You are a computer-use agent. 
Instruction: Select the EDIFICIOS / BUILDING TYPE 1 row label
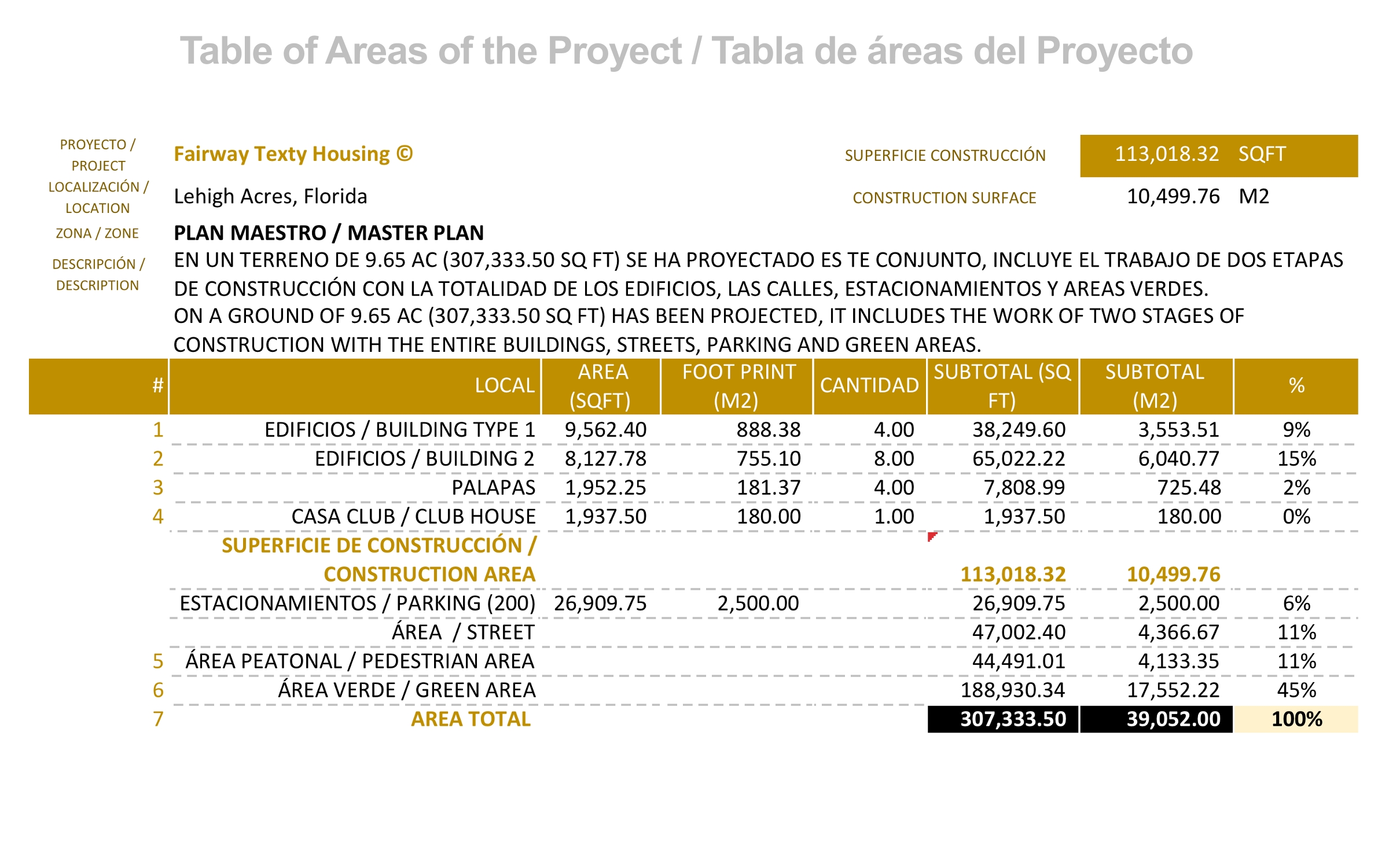[399, 430]
